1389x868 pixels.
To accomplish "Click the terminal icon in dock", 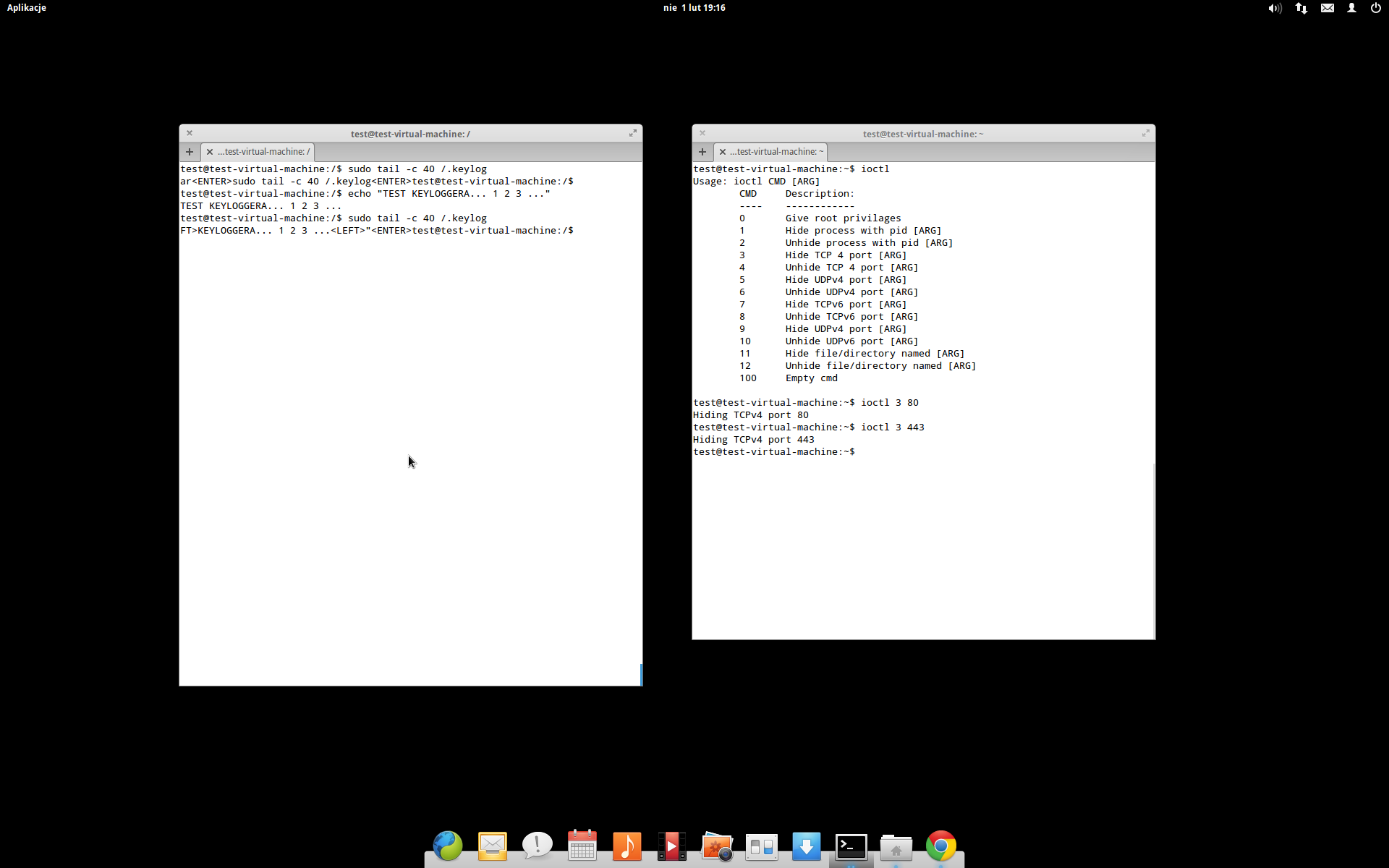I will tap(851, 846).
